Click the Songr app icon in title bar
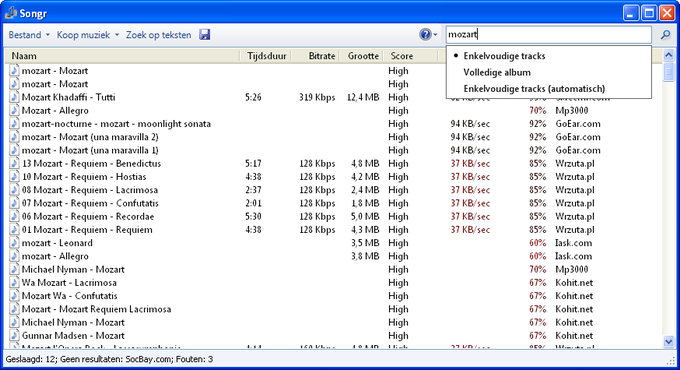 click(x=11, y=13)
